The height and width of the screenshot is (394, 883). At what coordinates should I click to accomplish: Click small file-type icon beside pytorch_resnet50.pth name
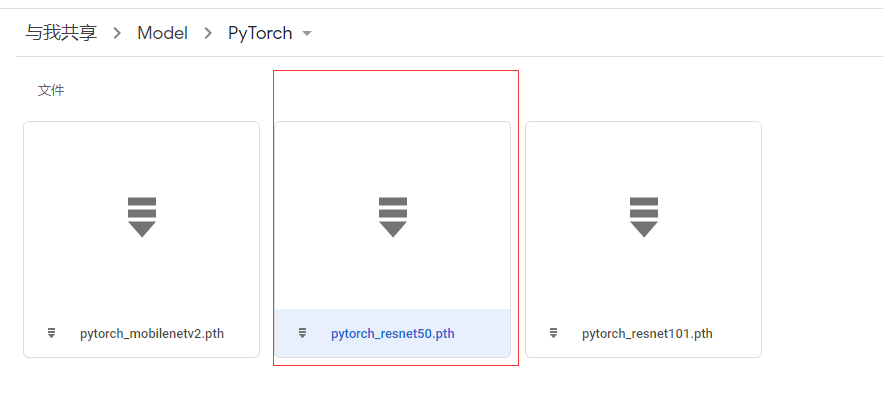coord(302,333)
